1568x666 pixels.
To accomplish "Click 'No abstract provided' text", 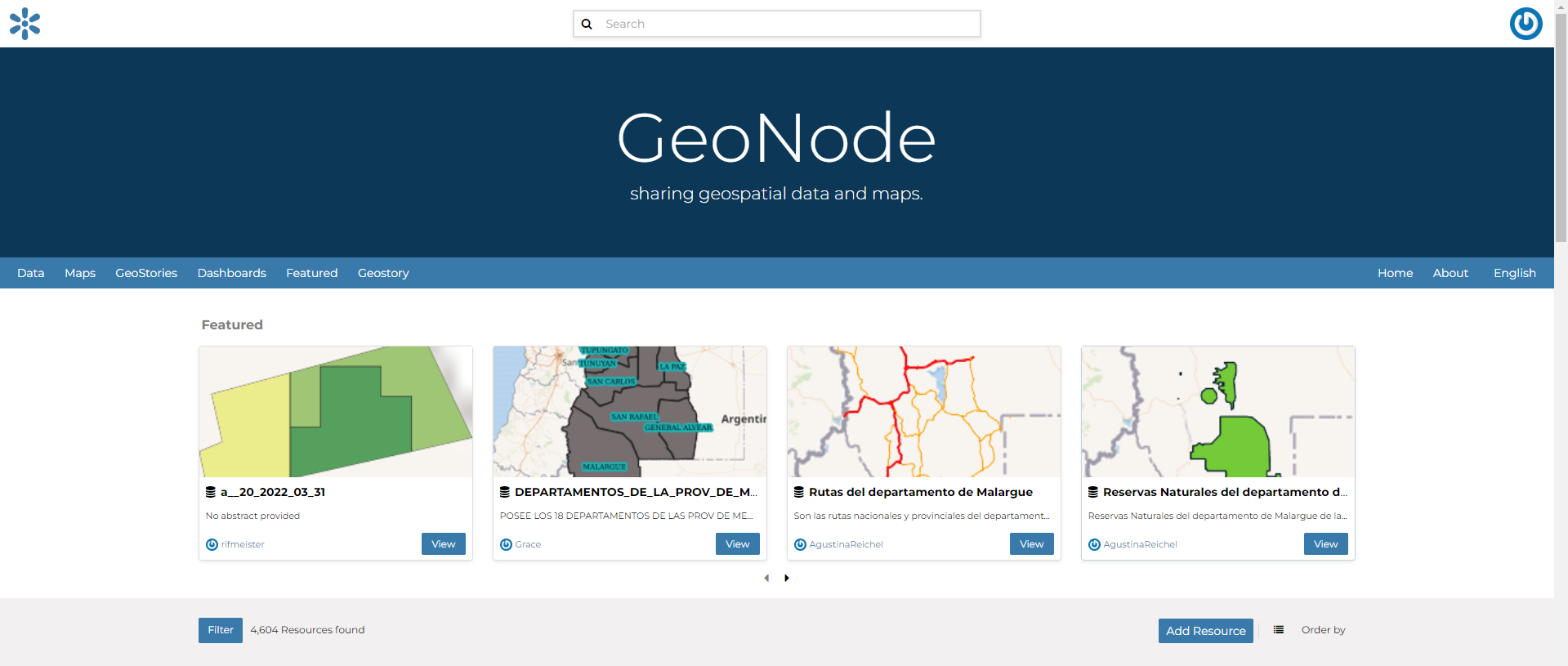I will pos(252,516).
